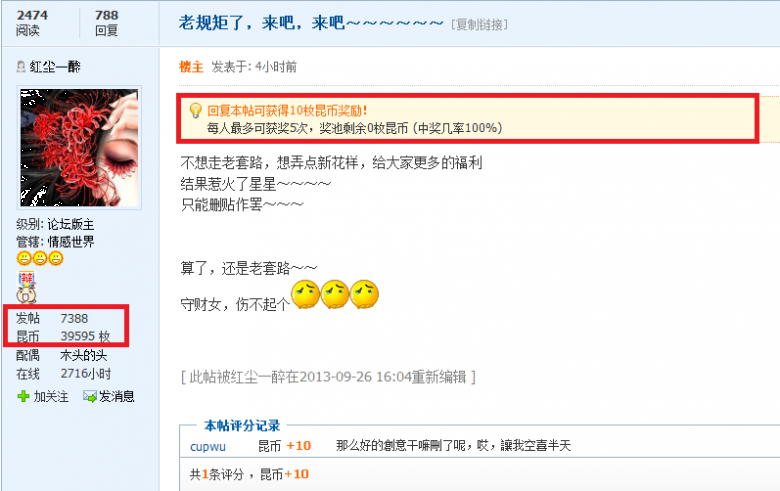This screenshot has width=780, height=491.
Task: Click the last crying emoji in post
Action: click(364, 295)
